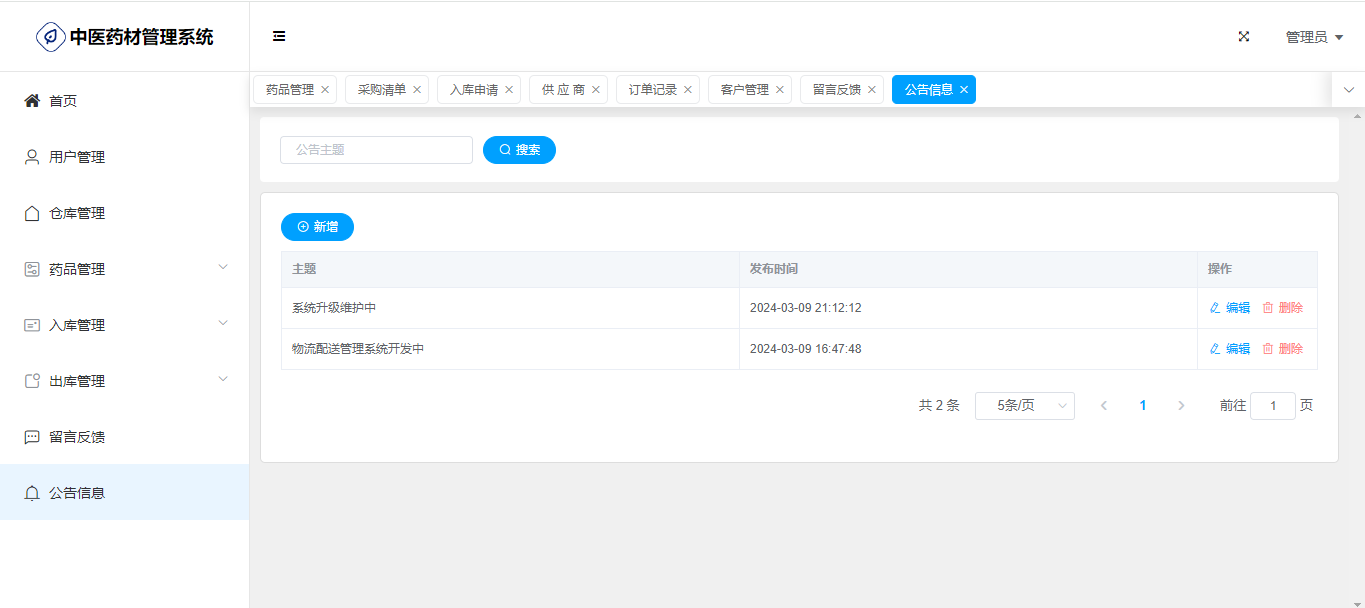Open 用户管理 in the sidebar
The height and width of the screenshot is (608, 1365).
77,157
